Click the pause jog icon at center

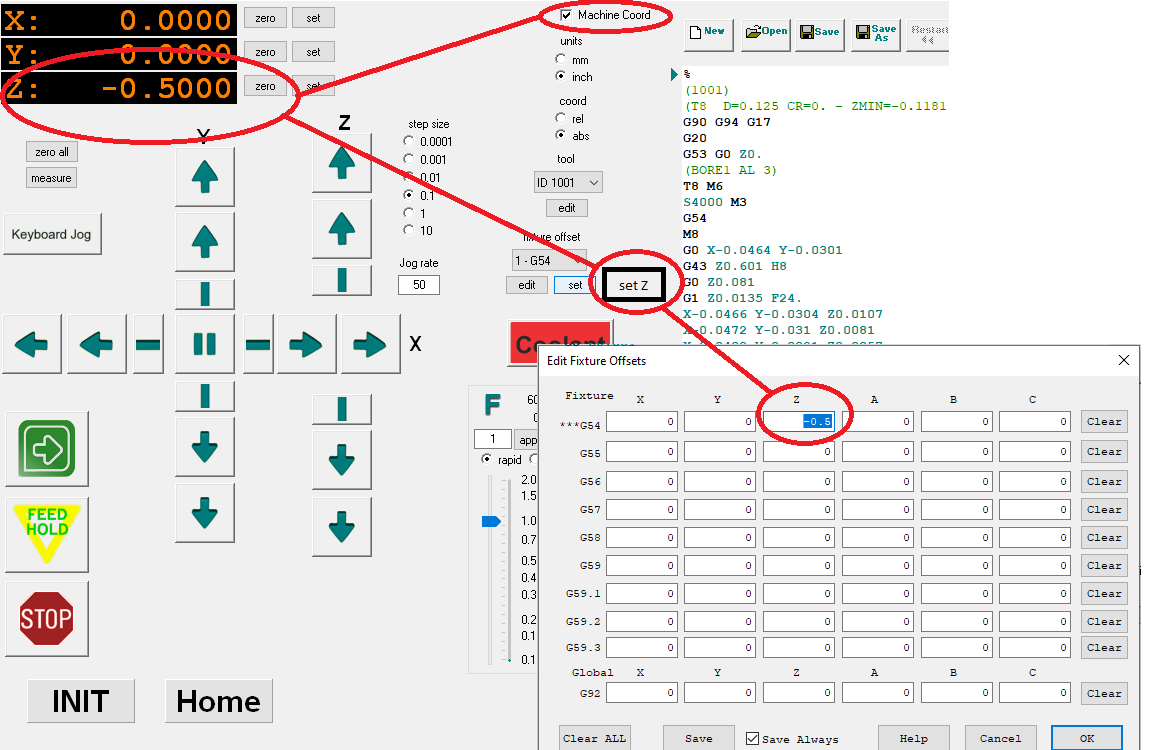[x=204, y=345]
